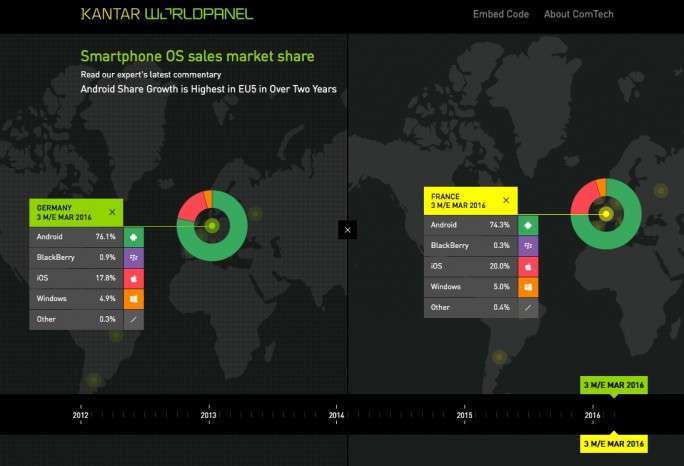Select the green 3 M/E MAR 2016 timeline marker
Image resolution: width=684 pixels, height=466 pixels.
pos(614,385)
